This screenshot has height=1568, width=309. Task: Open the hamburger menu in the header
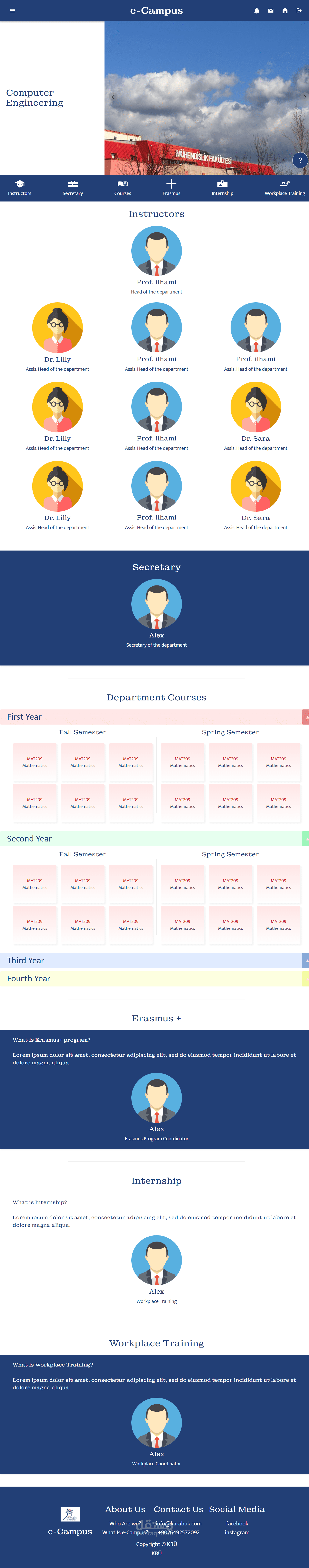12,10
